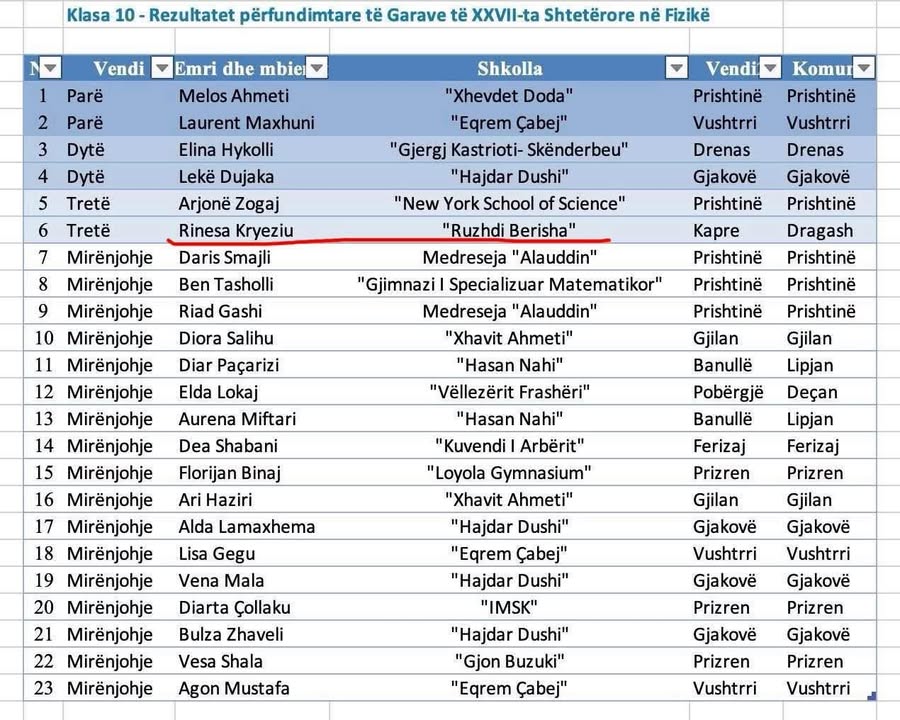This screenshot has width=900, height=720.
Task: Select the cell with name Agon Mustafa
Action: [x=234, y=688]
